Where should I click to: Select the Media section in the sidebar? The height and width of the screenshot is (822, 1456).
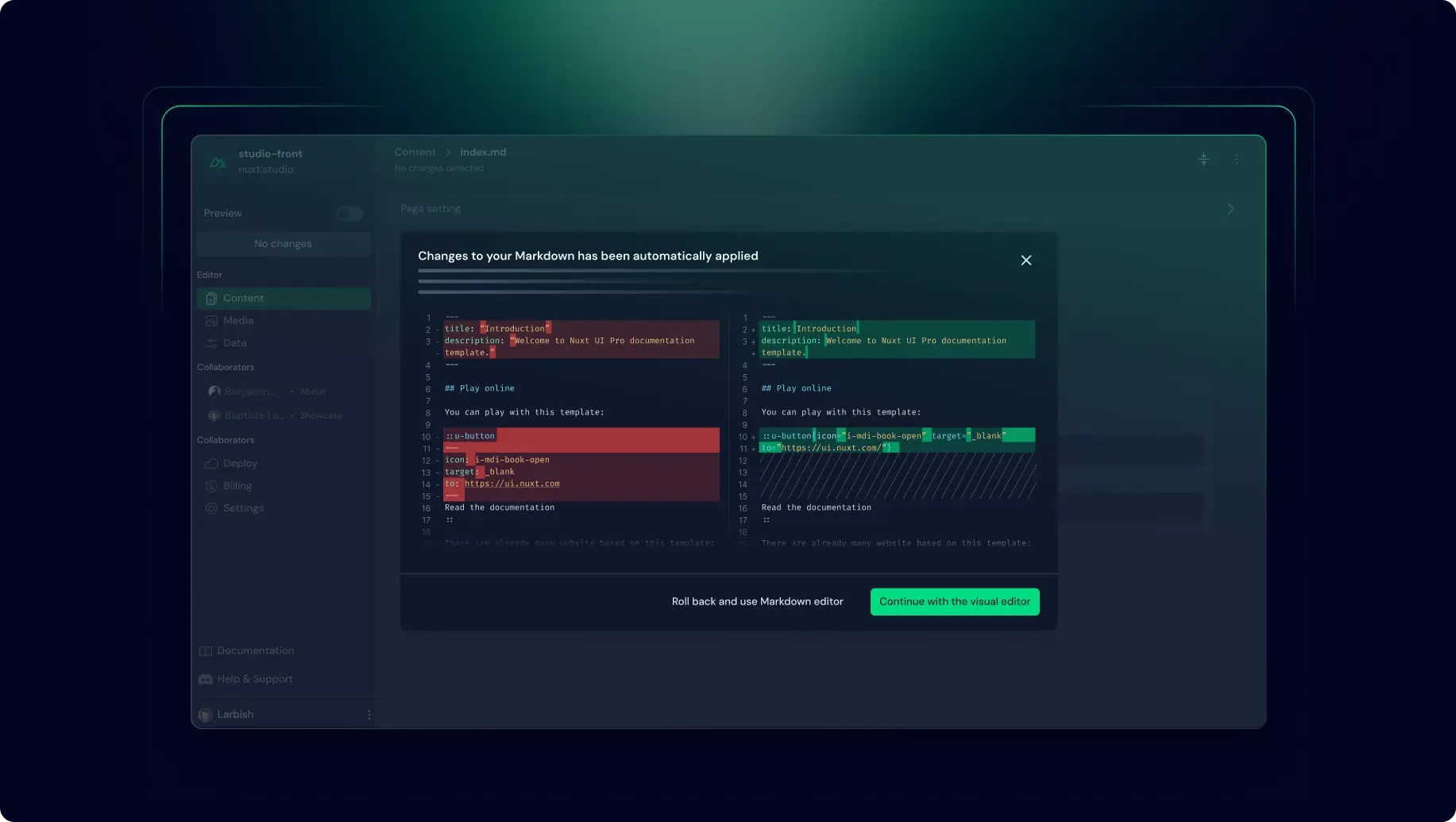click(x=238, y=320)
